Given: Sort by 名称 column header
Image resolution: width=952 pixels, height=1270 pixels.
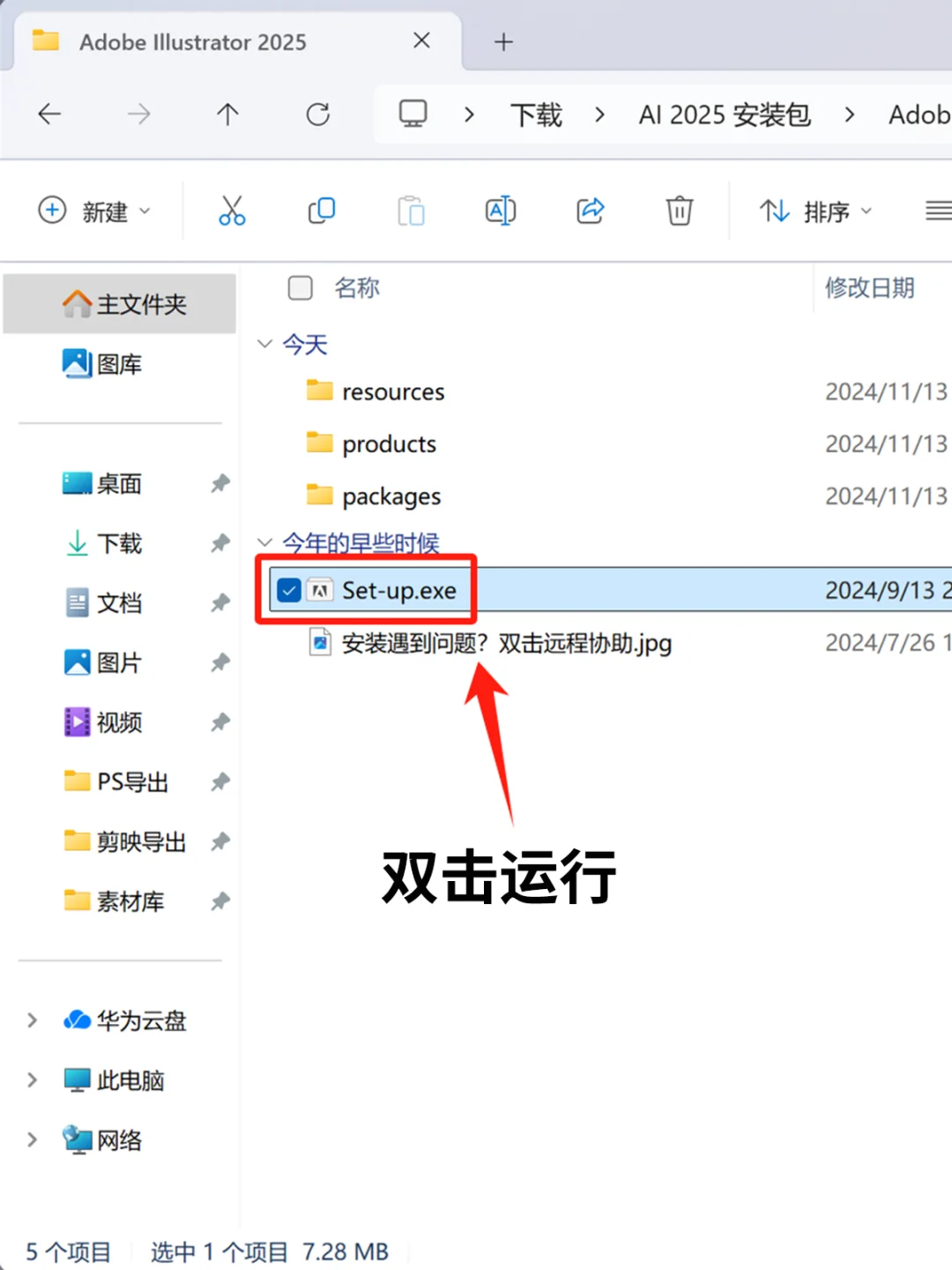Looking at the screenshot, I should 357,288.
